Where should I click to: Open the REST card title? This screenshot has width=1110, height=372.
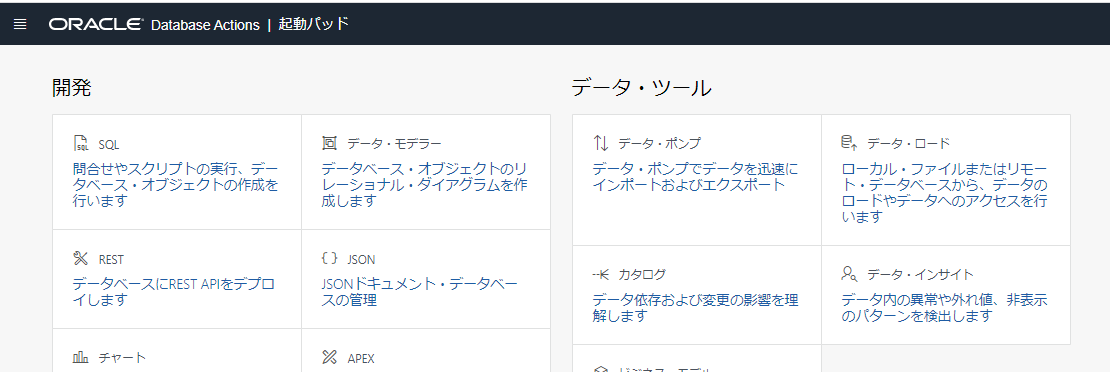click(111, 259)
